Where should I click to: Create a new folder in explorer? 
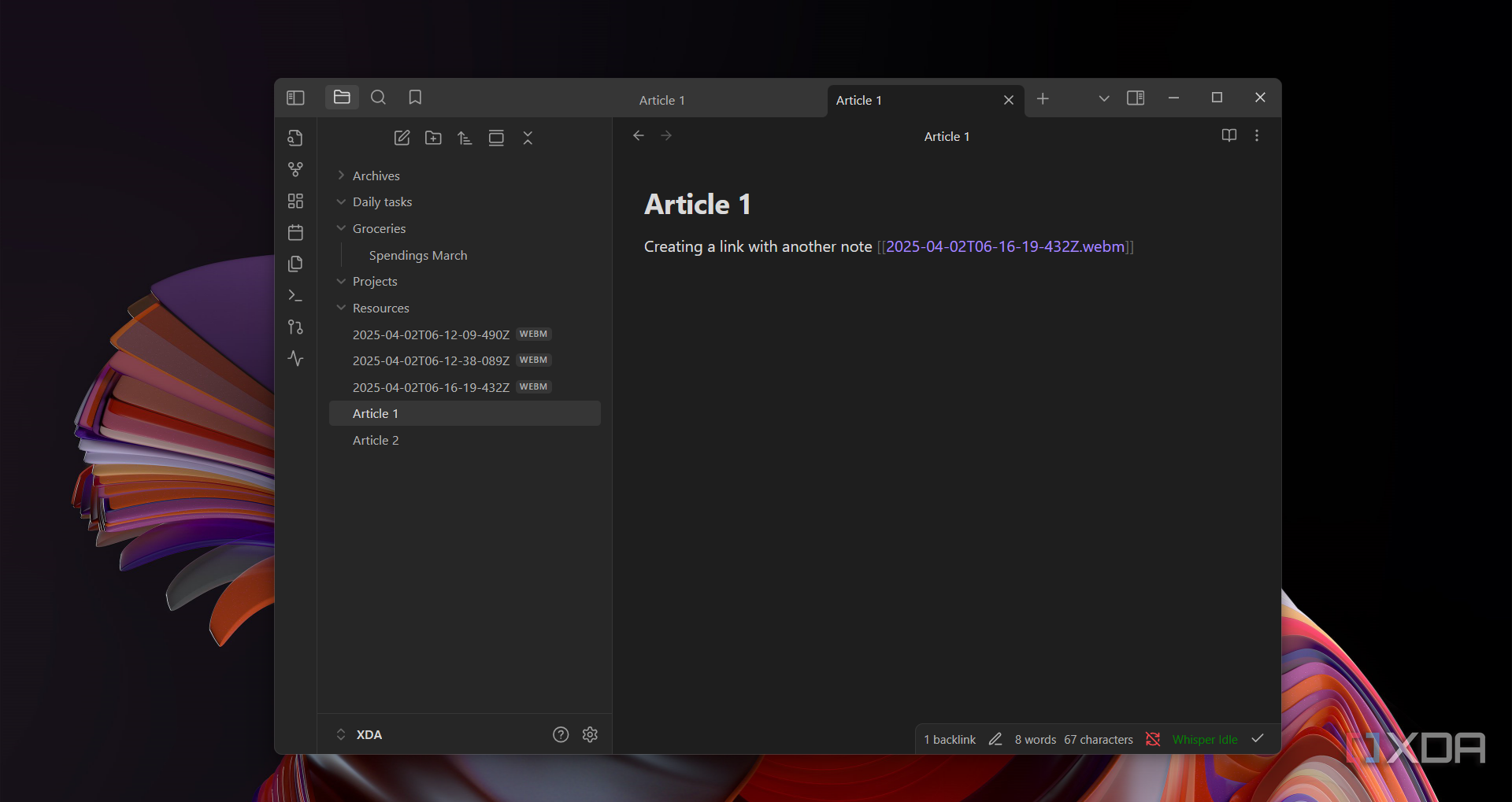coord(433,138)
